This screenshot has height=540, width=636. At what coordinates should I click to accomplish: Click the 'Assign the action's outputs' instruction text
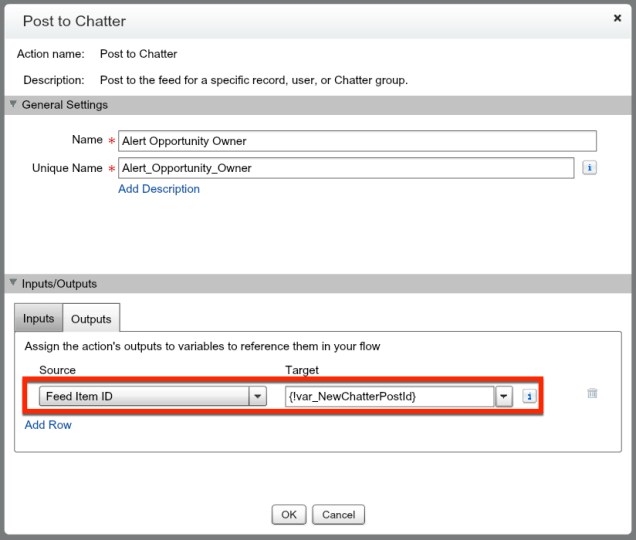coord(202,346)
